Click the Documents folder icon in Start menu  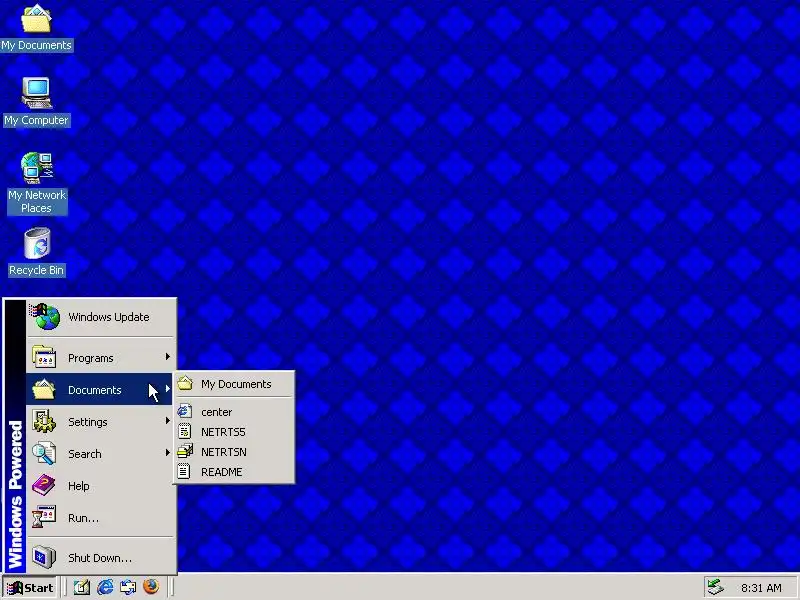(x=44, y=389)
